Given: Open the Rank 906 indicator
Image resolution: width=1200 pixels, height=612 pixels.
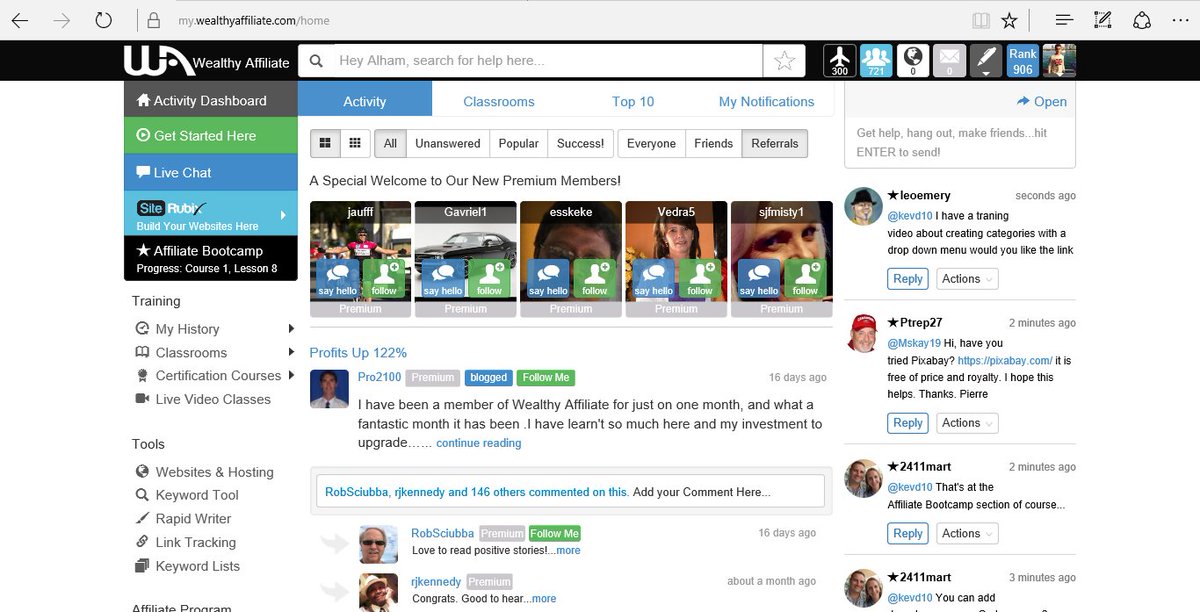Looking at the screenshot, I should (x=1022, y=60).
